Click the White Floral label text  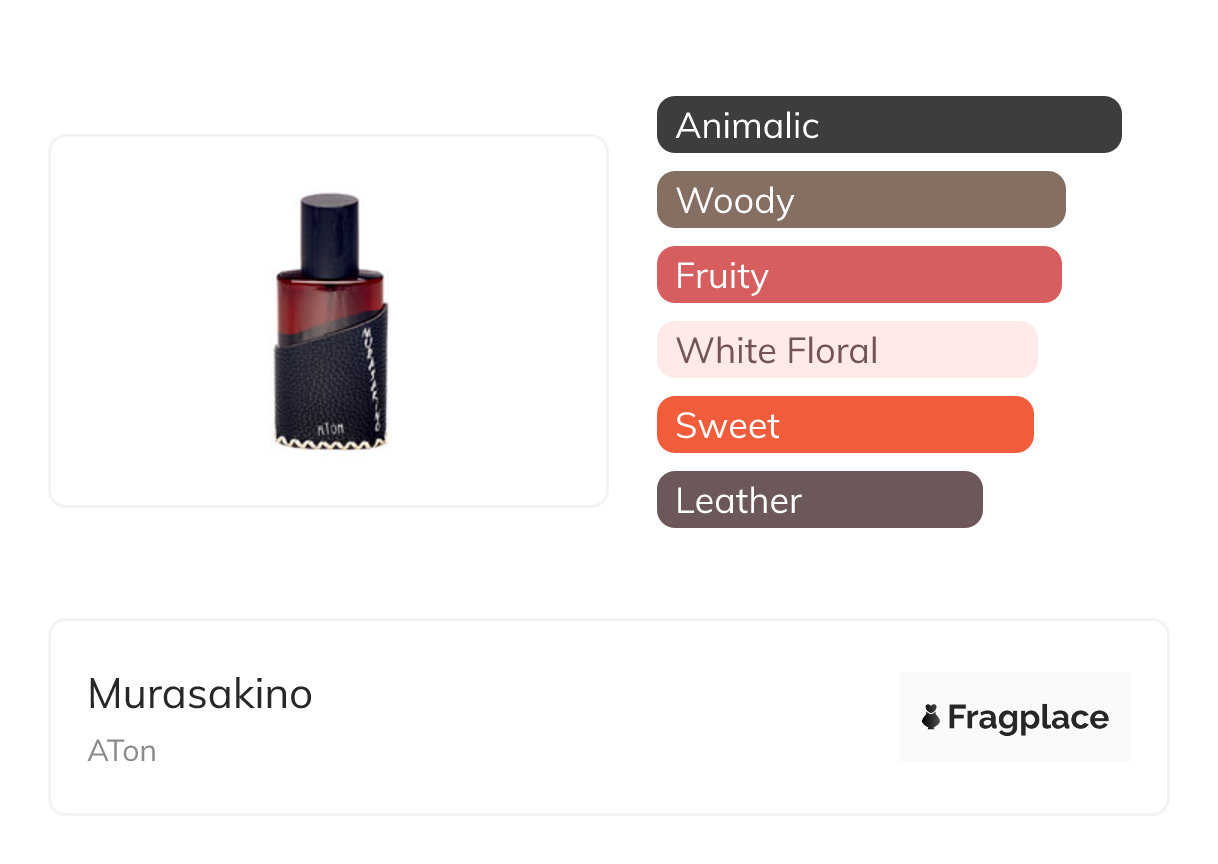(777, 350)
